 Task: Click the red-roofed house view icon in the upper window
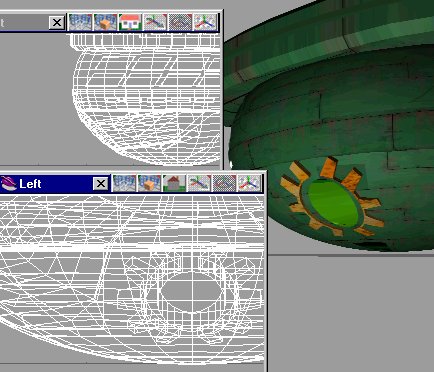(130, 22)
